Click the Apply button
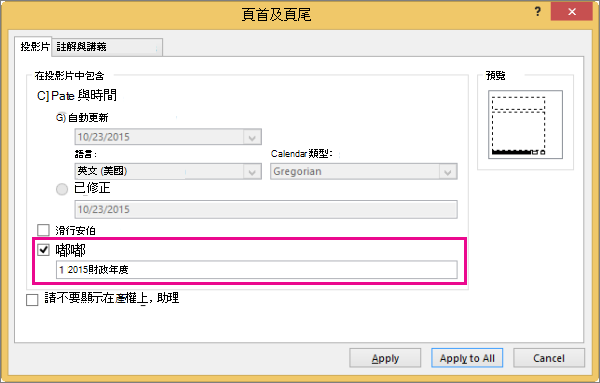Viewport: 600px width, 383px height. pos(385,358)
